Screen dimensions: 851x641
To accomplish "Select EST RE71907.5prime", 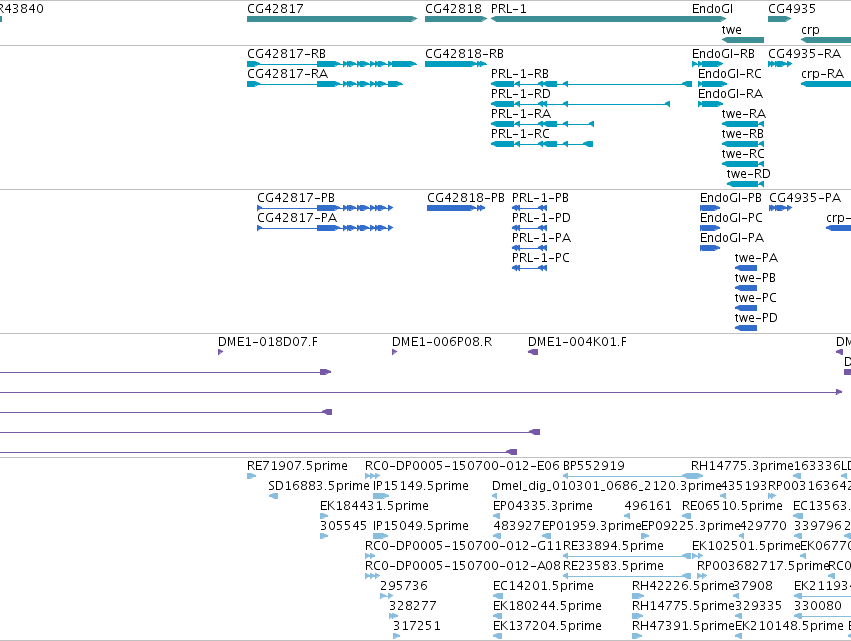I will click(297, 466).
